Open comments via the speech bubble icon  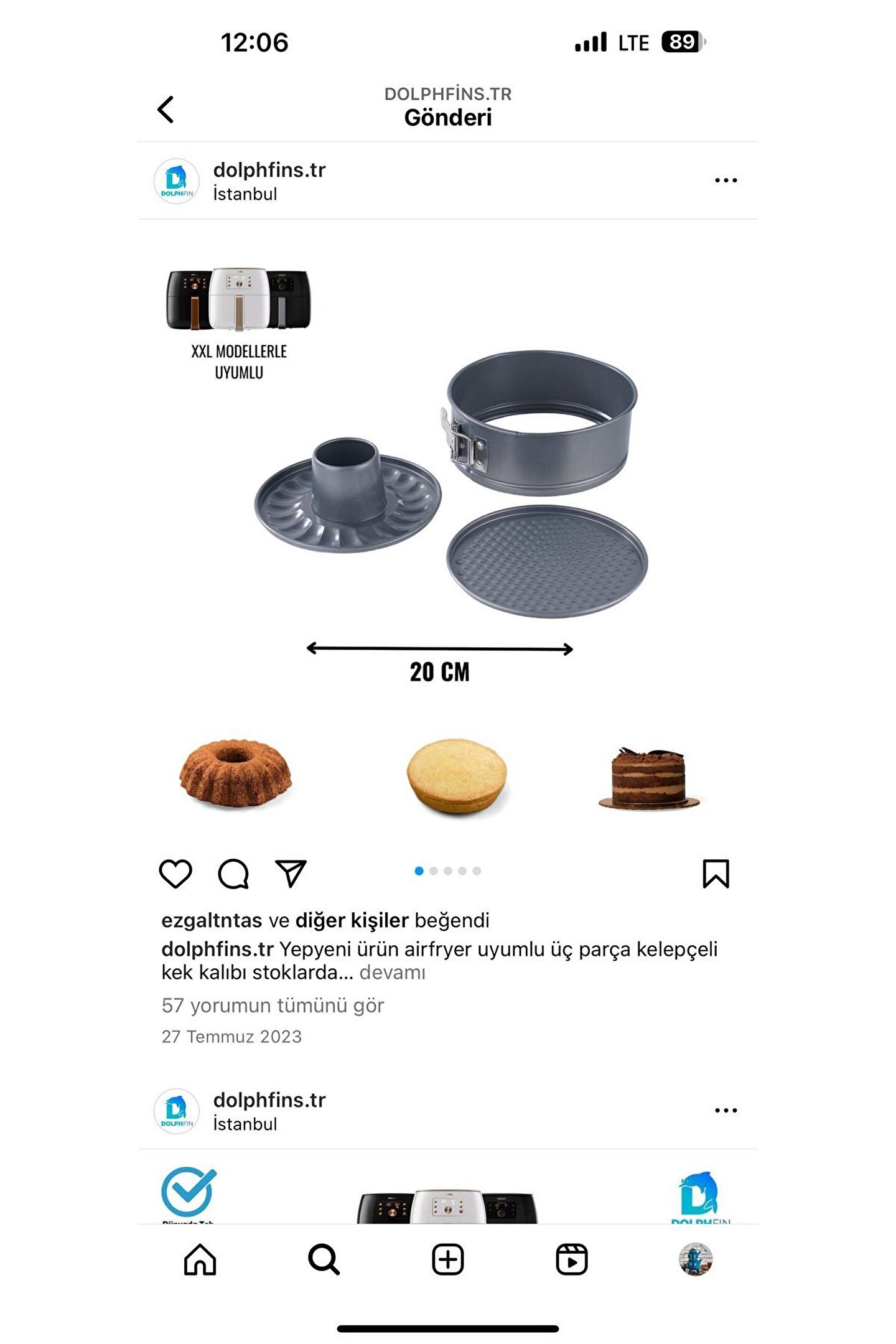[233, 874]
